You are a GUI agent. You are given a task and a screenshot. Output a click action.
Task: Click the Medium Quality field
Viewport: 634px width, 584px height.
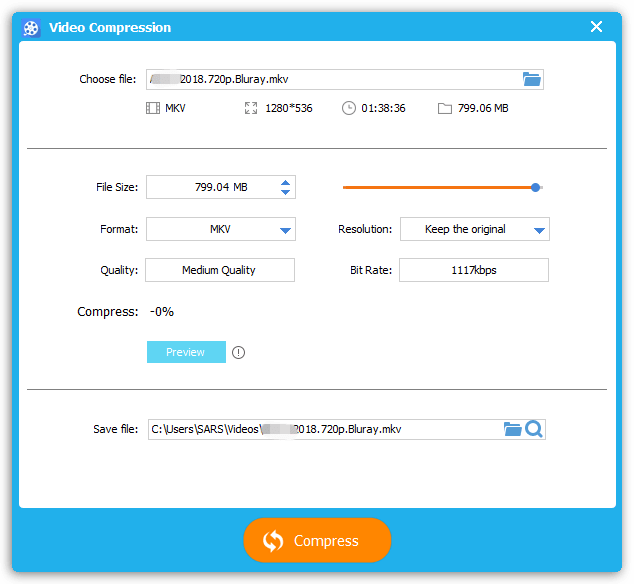(220, 270)
